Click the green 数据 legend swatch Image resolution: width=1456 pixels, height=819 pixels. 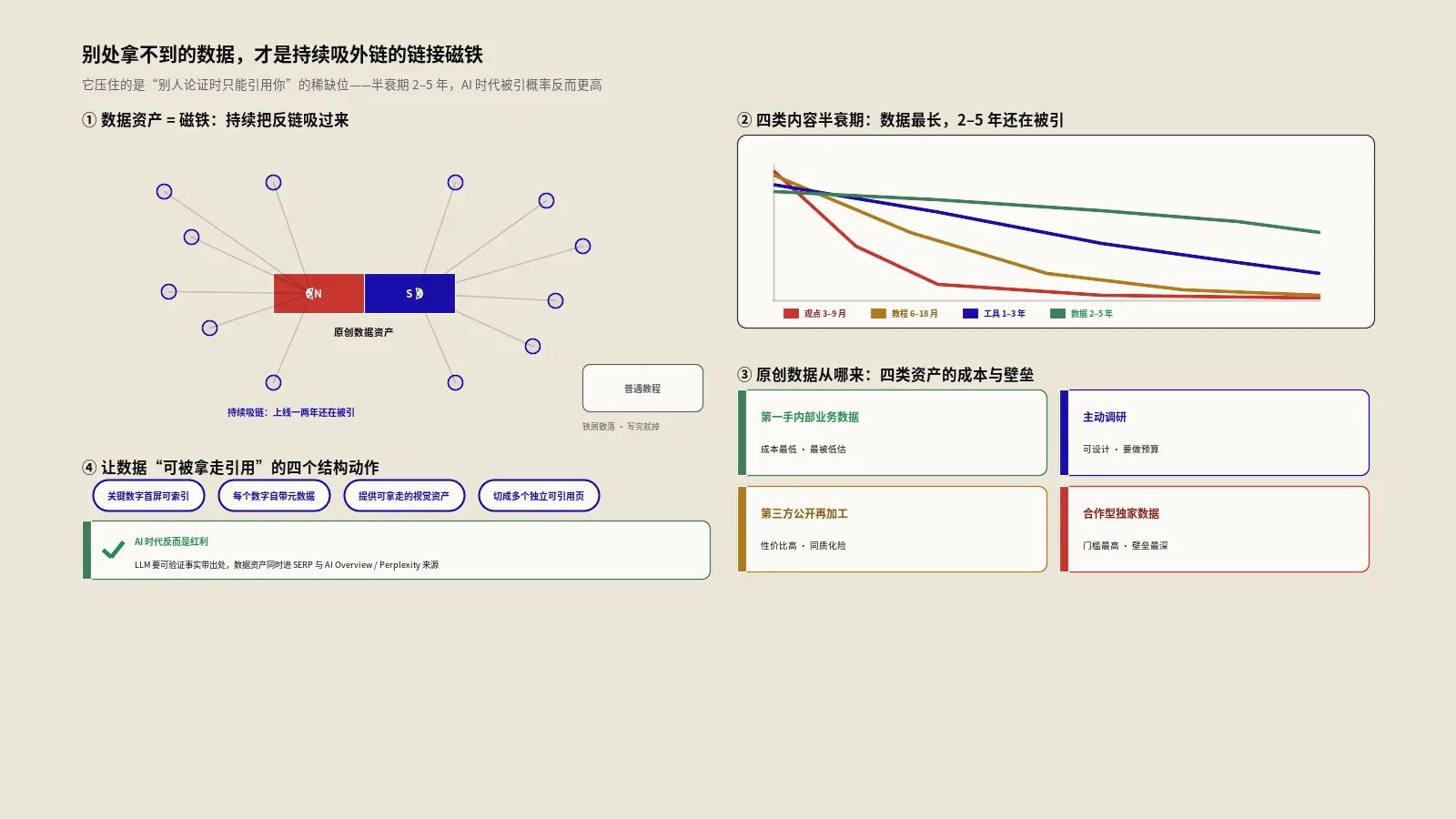(1057, 313)
